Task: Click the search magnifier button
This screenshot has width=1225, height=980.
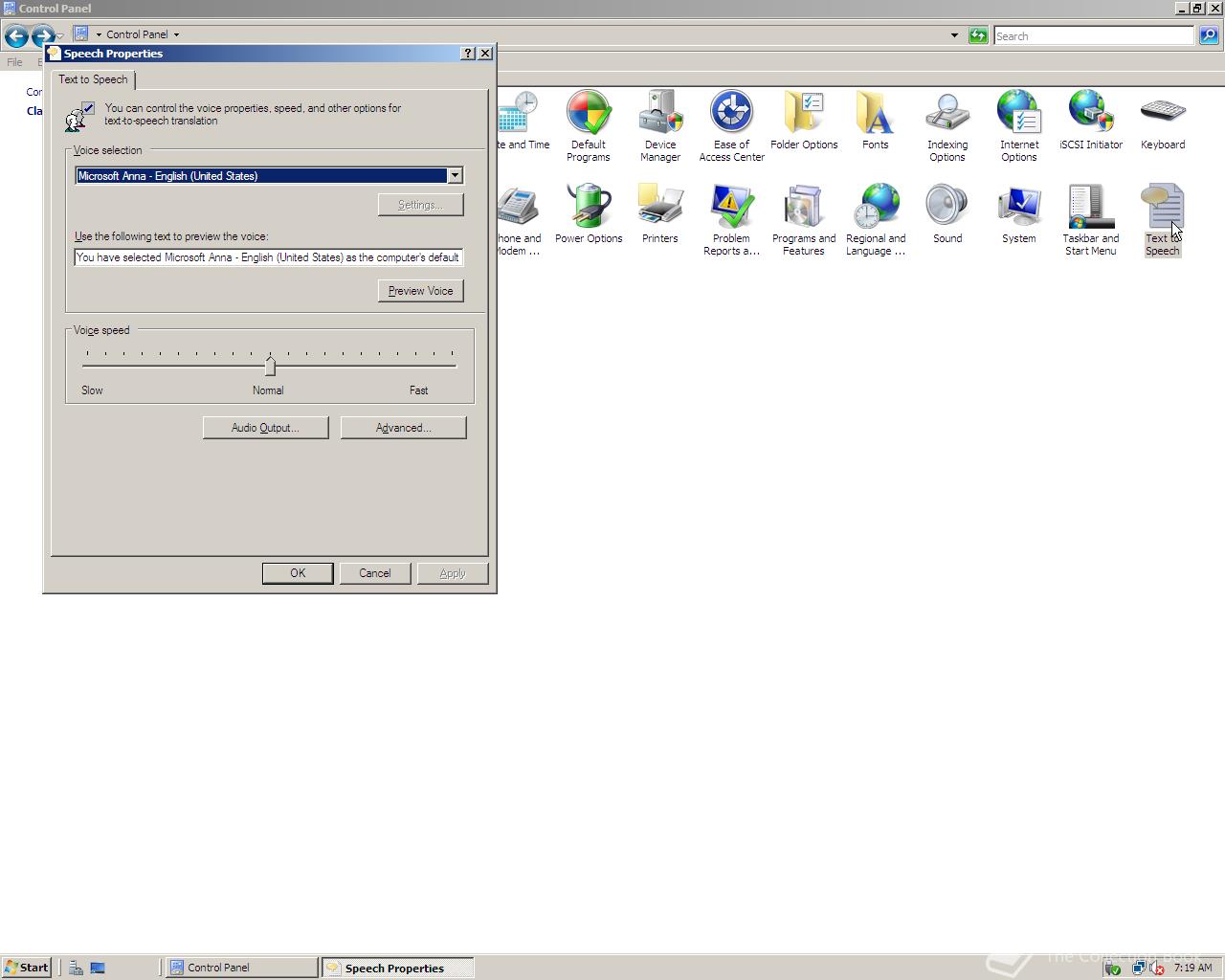Action: point(1209,35)
